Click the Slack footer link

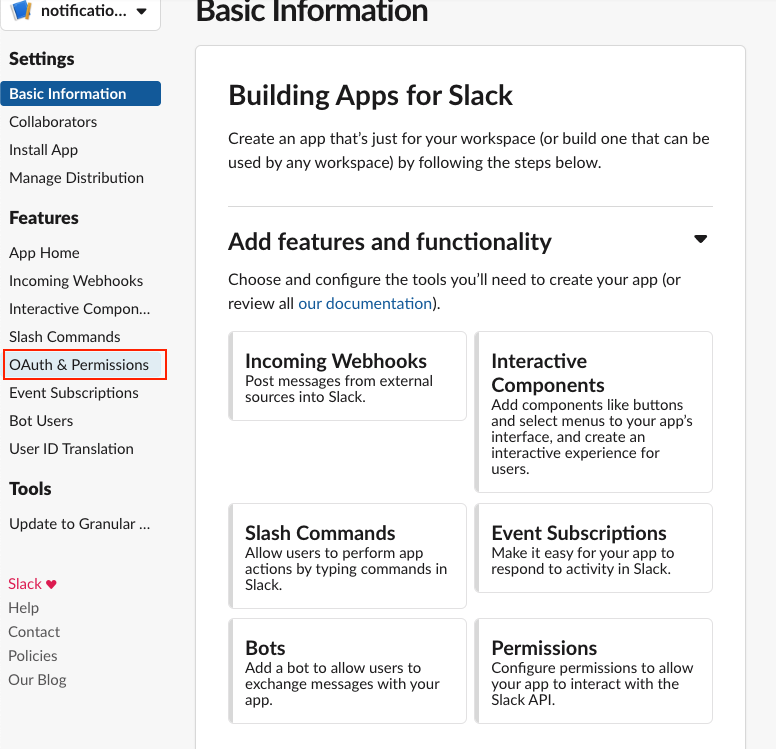[x=25, y=584]
